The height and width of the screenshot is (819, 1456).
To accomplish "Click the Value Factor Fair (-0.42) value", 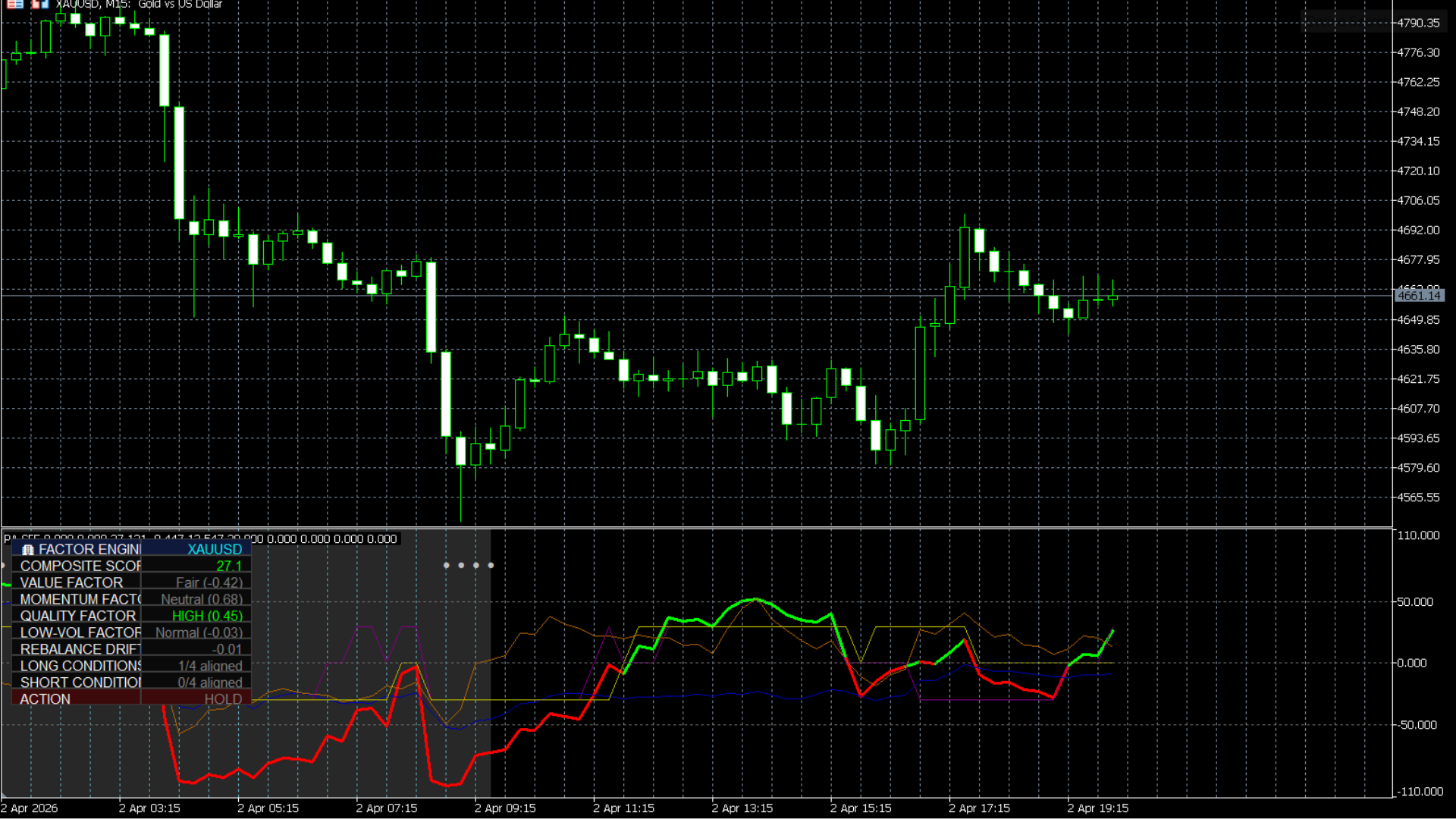I will (209, 582).
